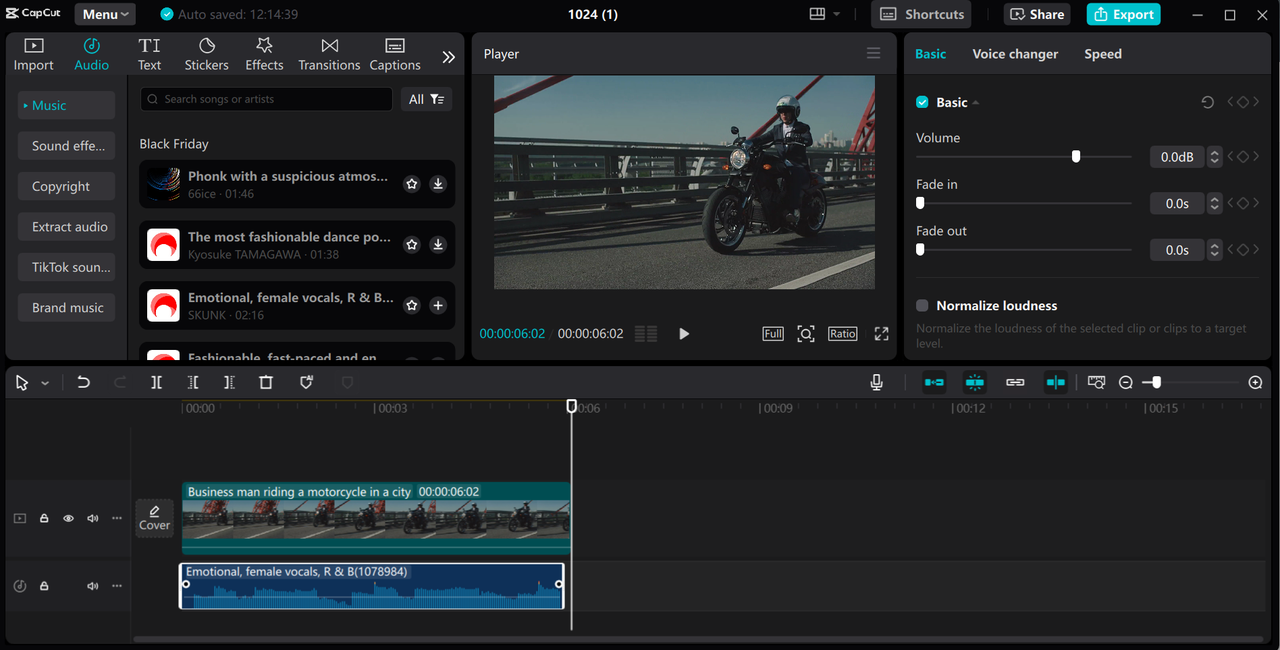1280x650 pixels.
Task: Open the Player panel menu
Action: pos(874,54)
